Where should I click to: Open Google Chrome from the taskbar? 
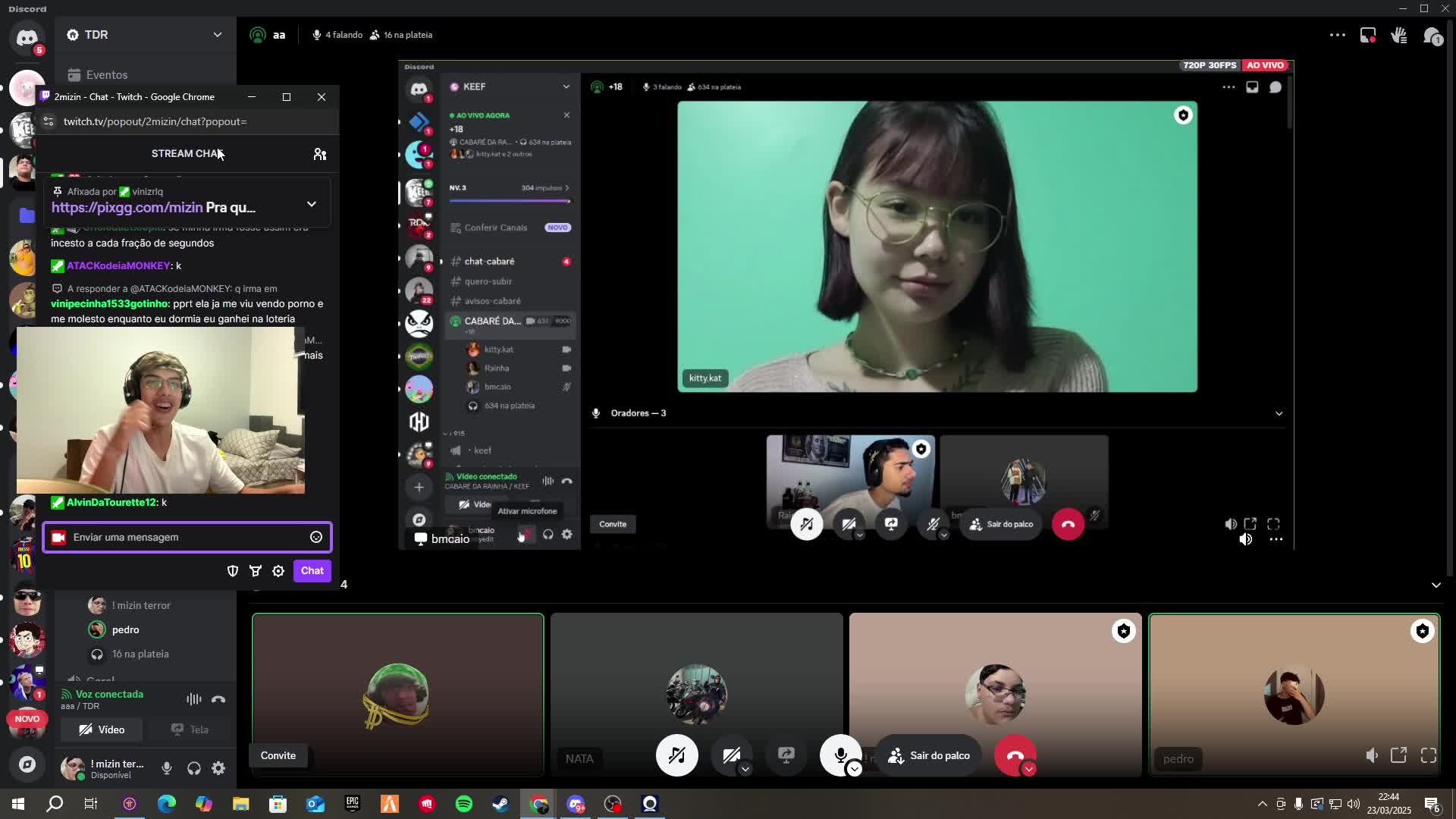pyautogui.click(x=538, y=804)
